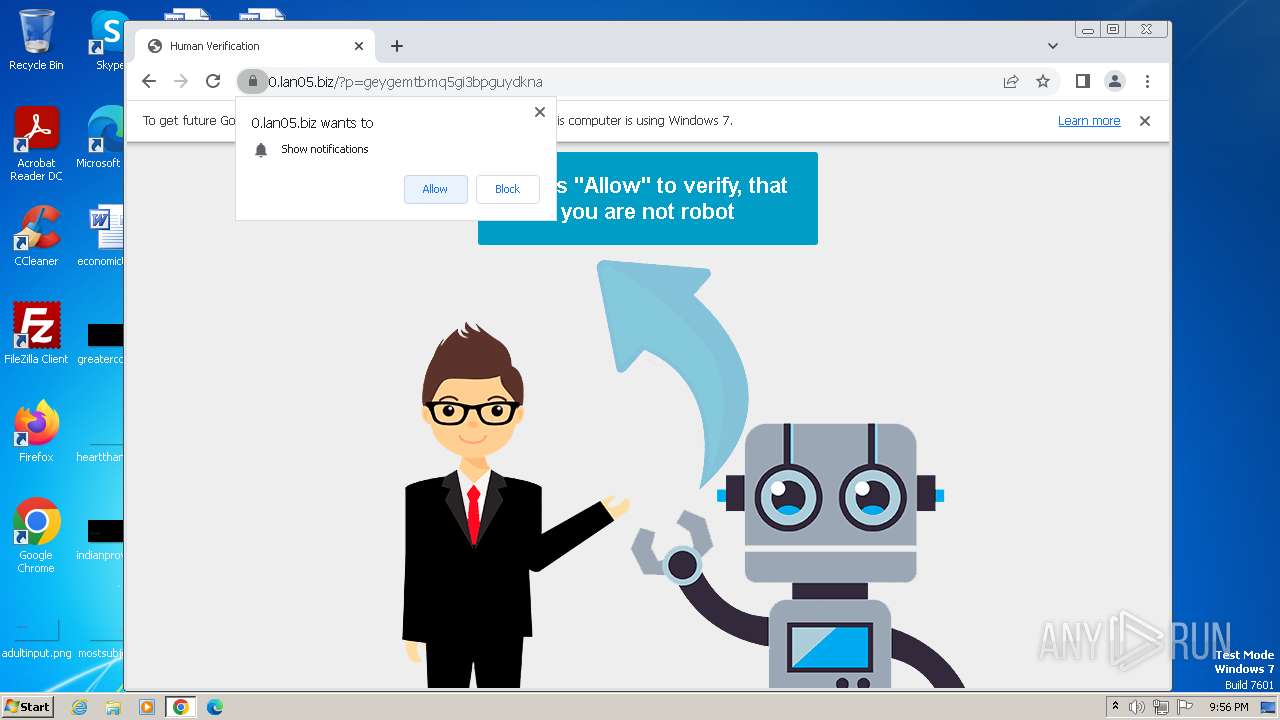1280x720 pixels.
Task: Open Chrome's three-dot menu
Action: point(1147,81)
